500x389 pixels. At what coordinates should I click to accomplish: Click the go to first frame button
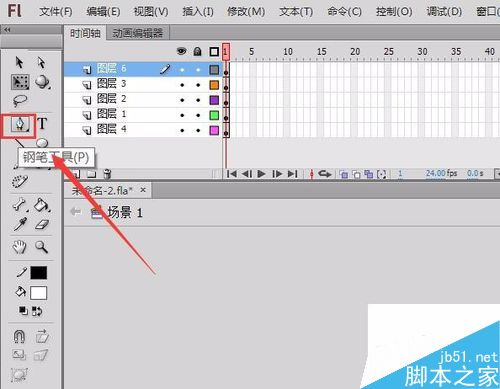point(232,174)
